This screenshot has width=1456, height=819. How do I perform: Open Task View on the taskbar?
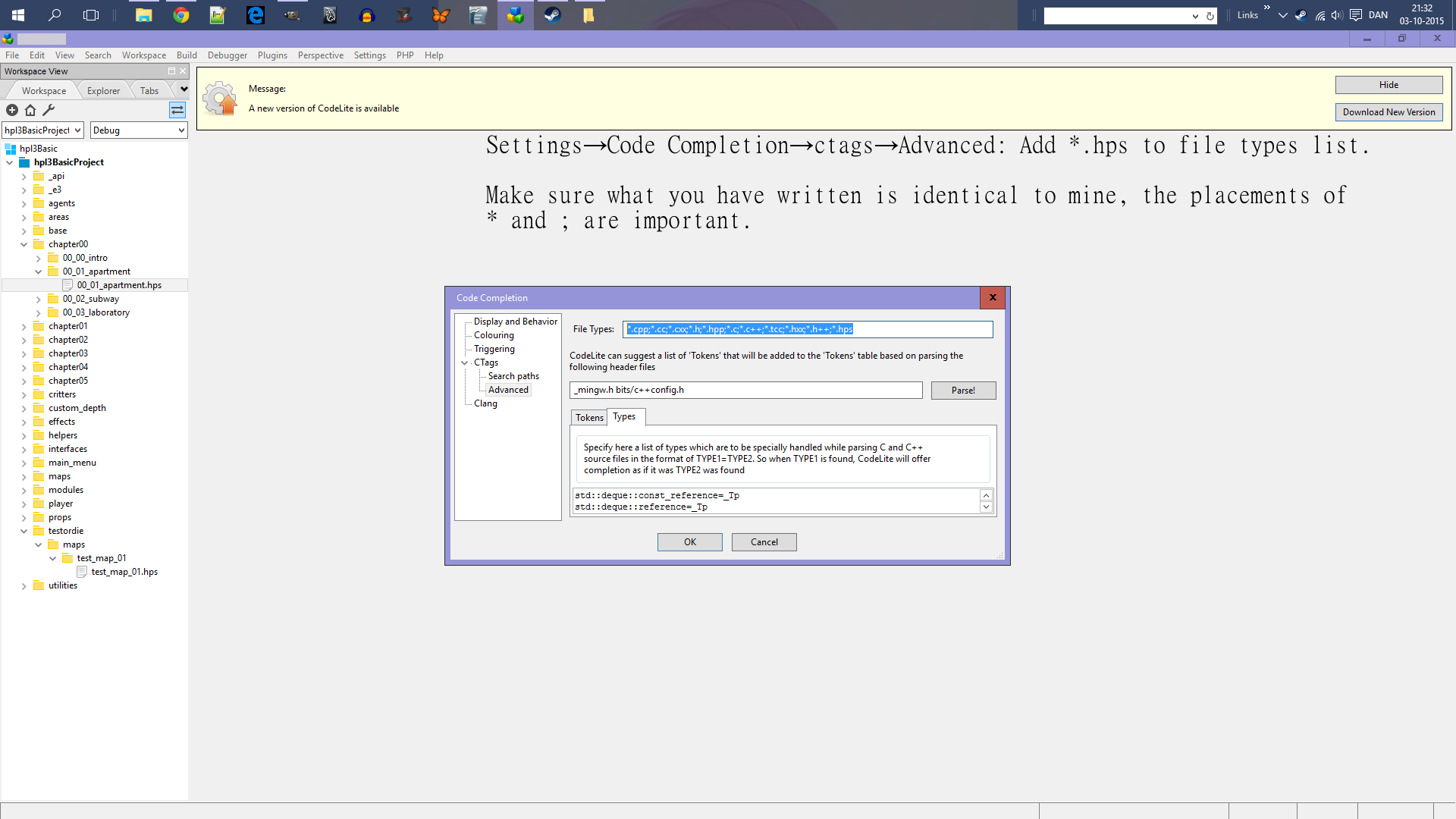coord(91,15)
